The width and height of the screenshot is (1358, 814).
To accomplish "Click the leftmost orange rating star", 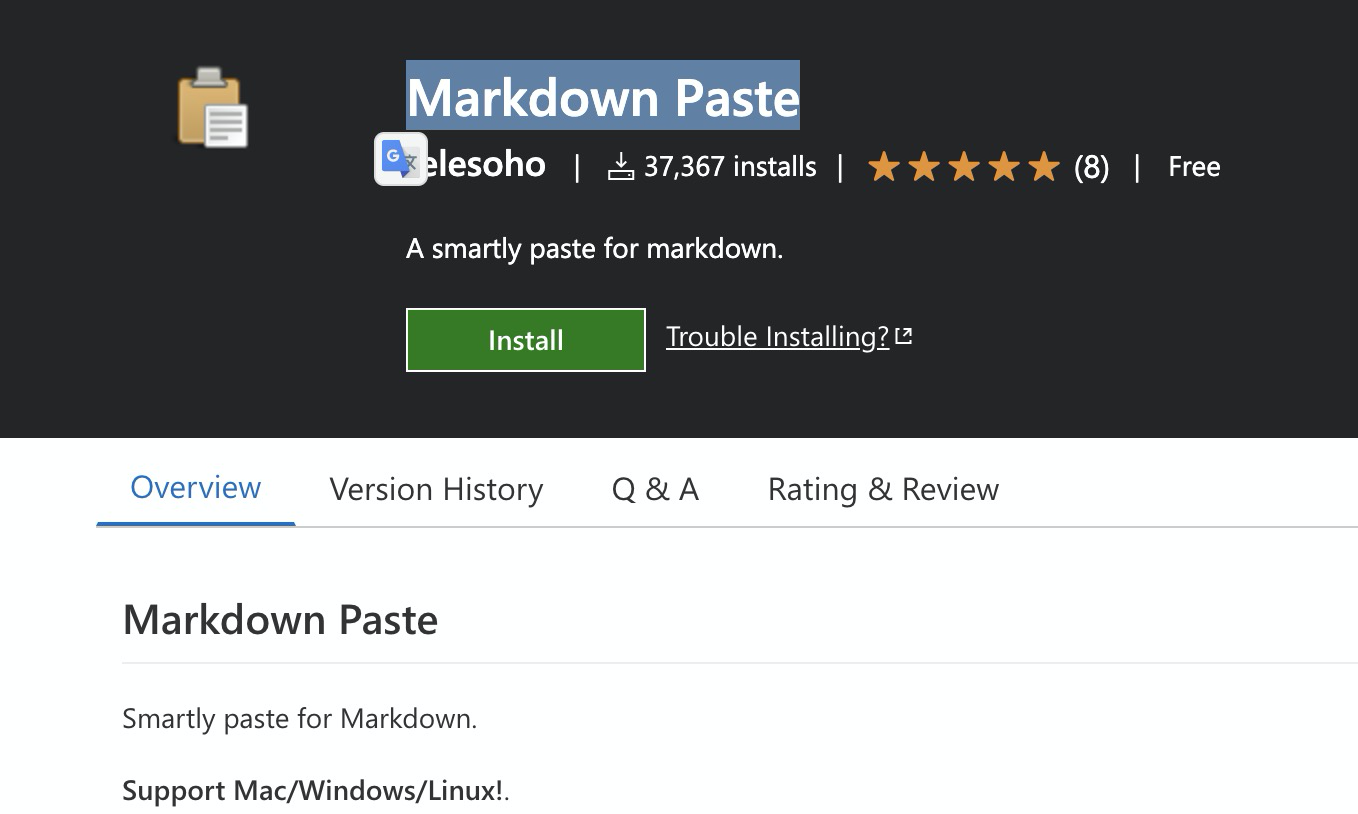I will pos(884,166).
